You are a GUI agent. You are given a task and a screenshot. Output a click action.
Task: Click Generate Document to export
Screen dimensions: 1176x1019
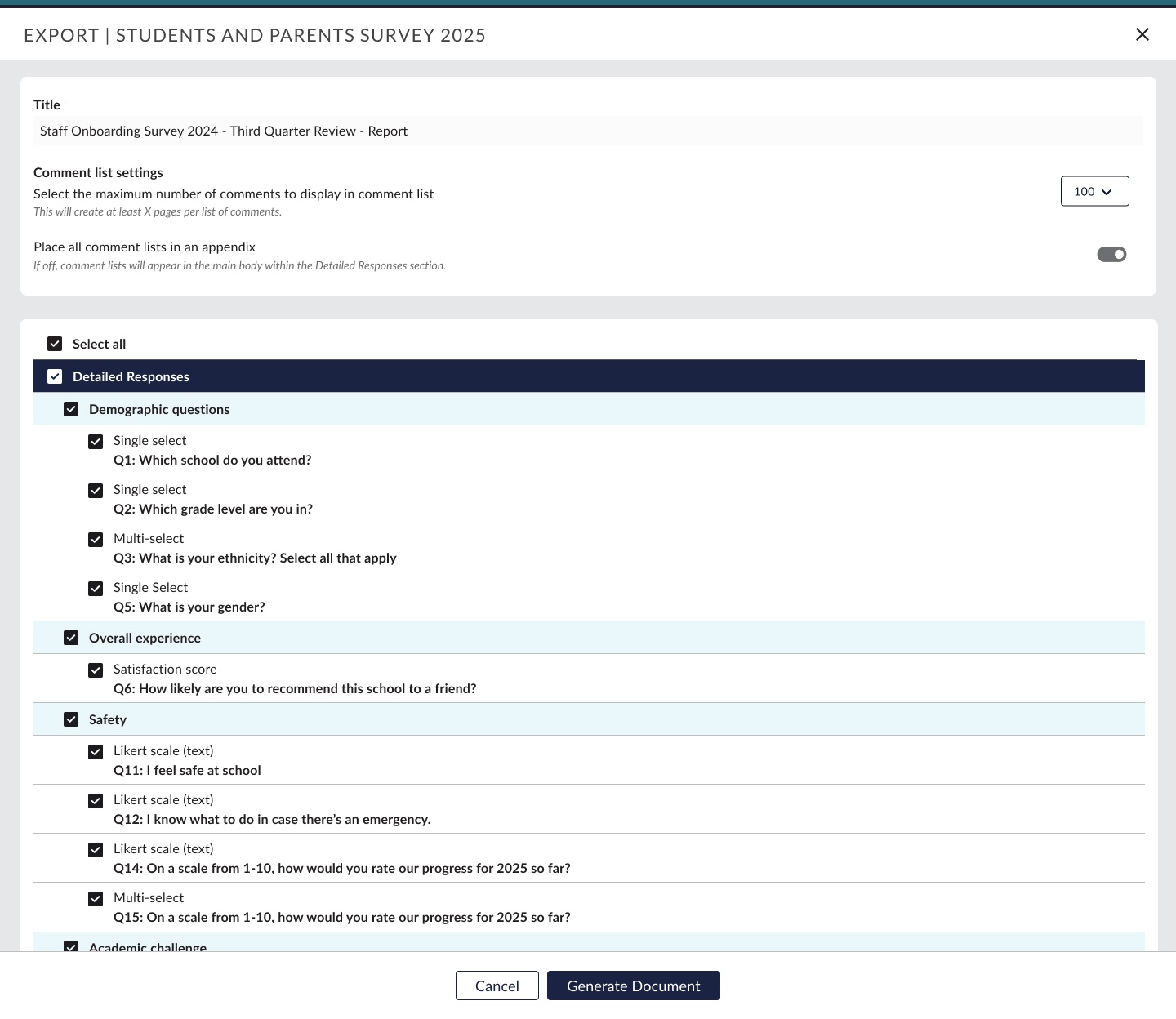633,986
